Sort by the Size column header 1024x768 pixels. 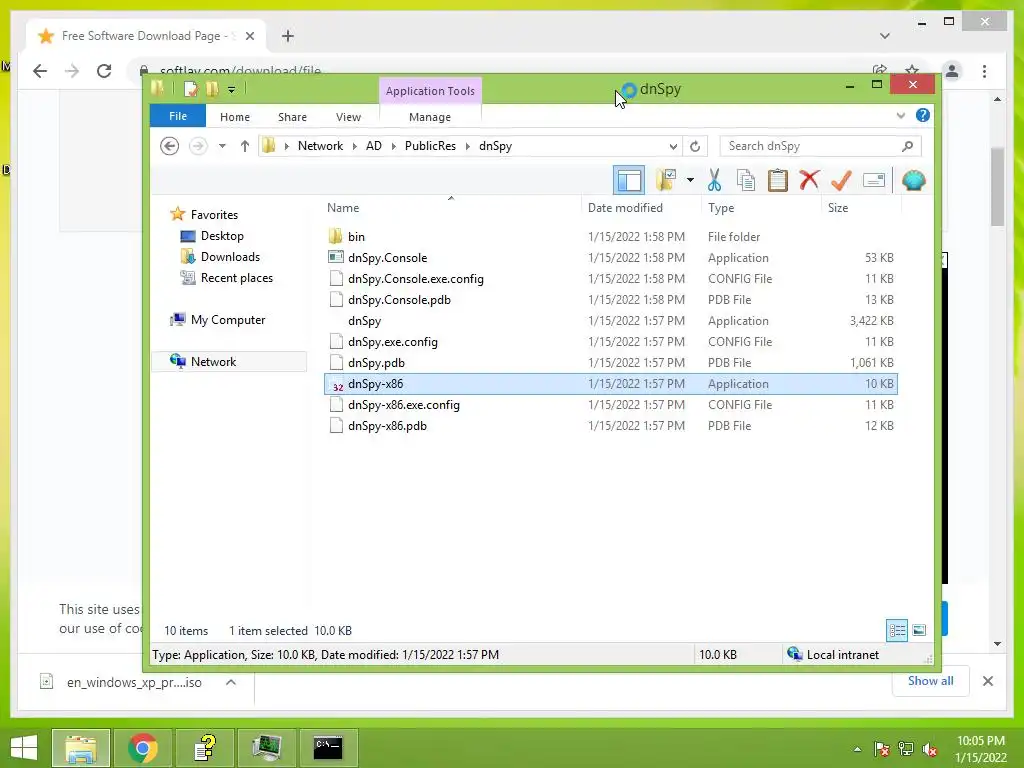pos(861,208)
